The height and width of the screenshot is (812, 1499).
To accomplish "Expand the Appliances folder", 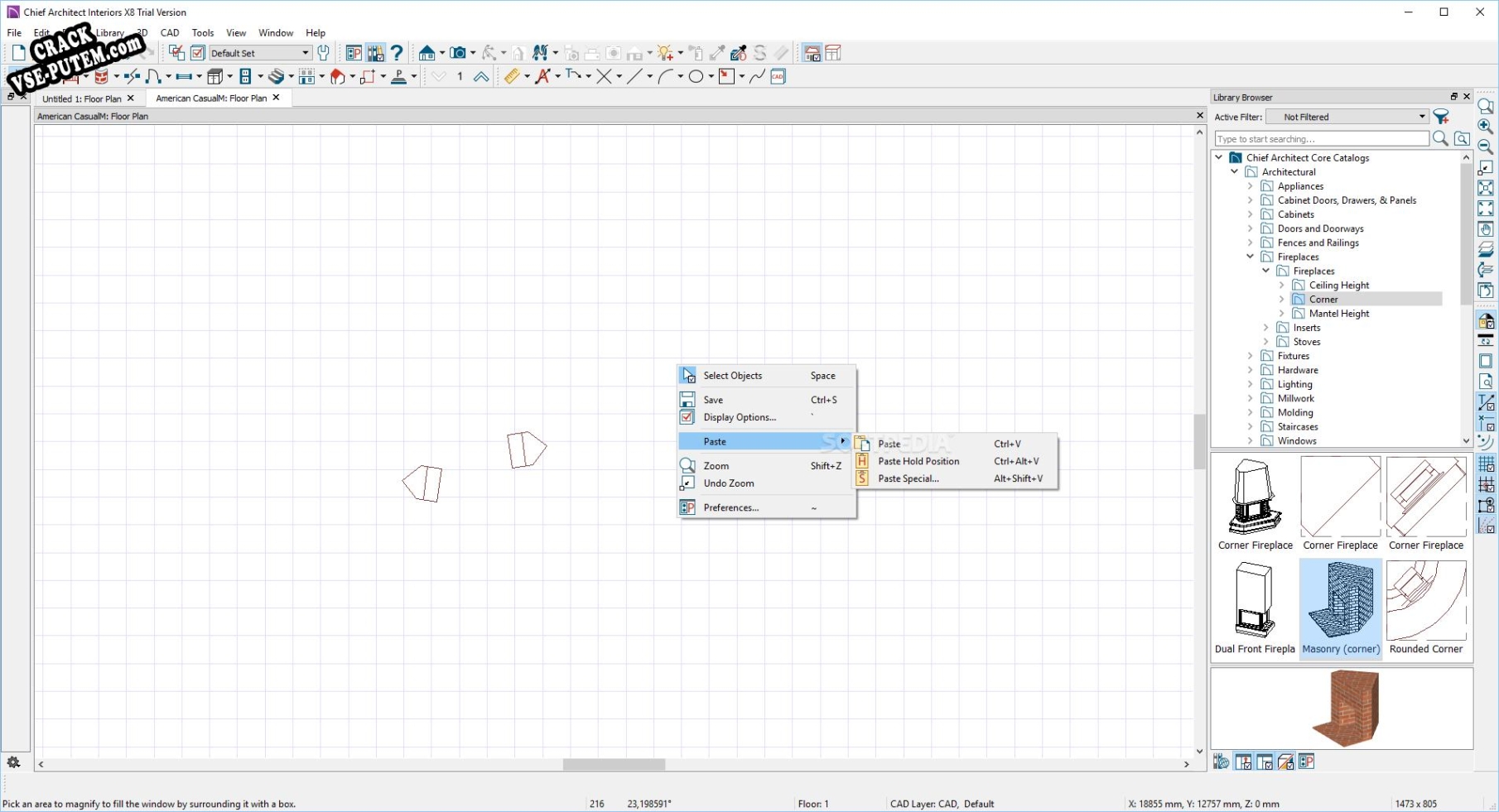I will click(1251, 186).
